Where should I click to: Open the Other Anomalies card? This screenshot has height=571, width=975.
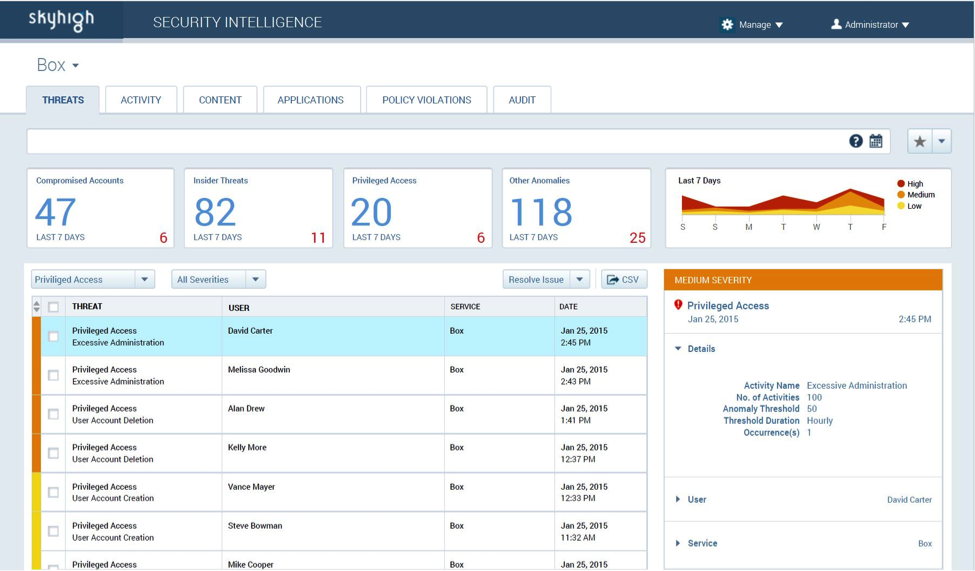(x=576, y=208)
